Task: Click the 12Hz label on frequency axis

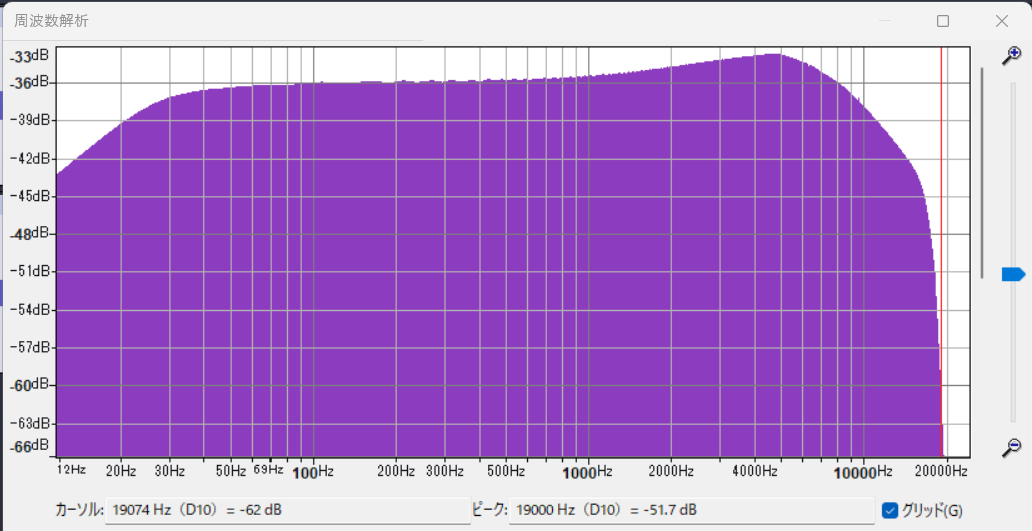Action: 71,470
